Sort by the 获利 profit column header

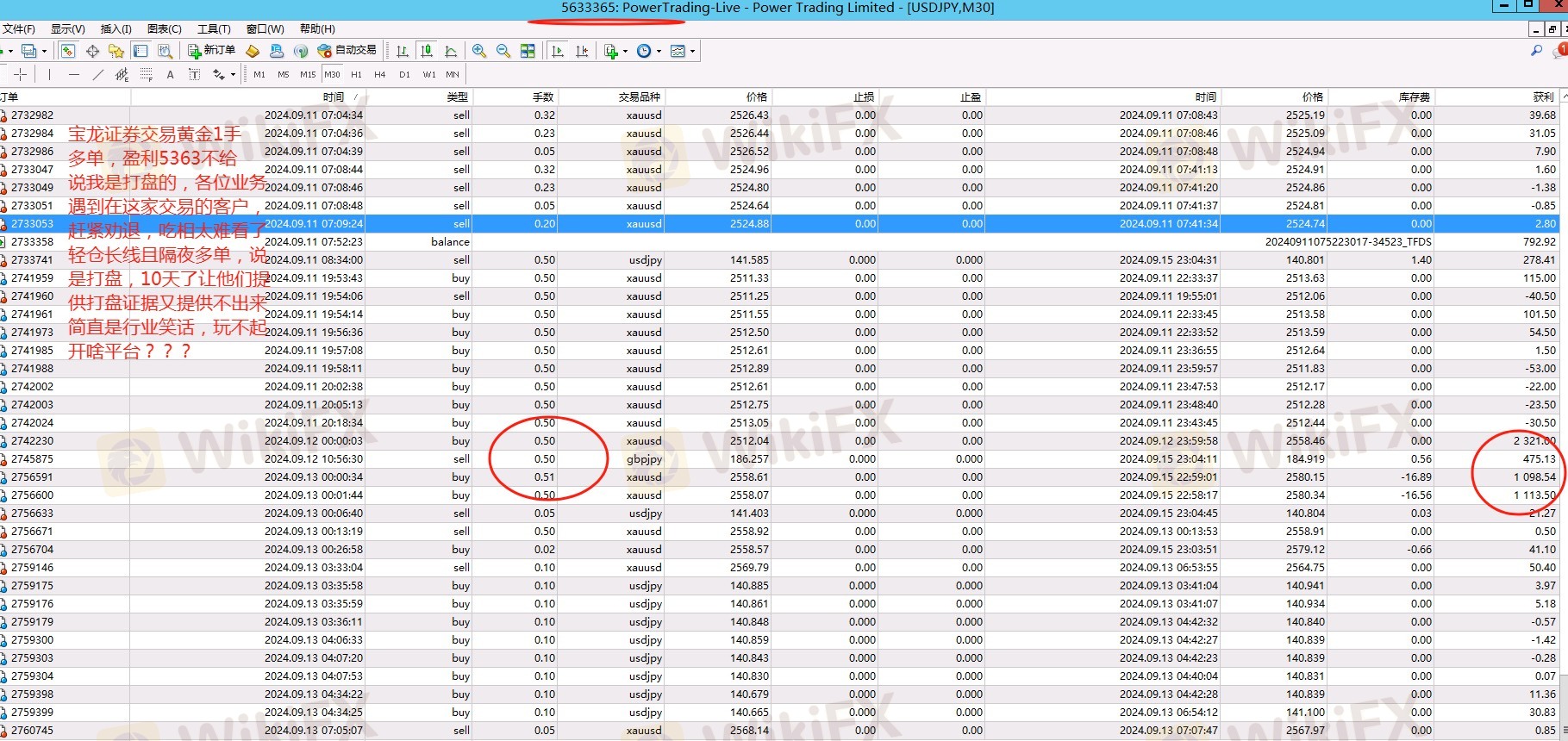pyautogui.click(x=1543, y=97)
